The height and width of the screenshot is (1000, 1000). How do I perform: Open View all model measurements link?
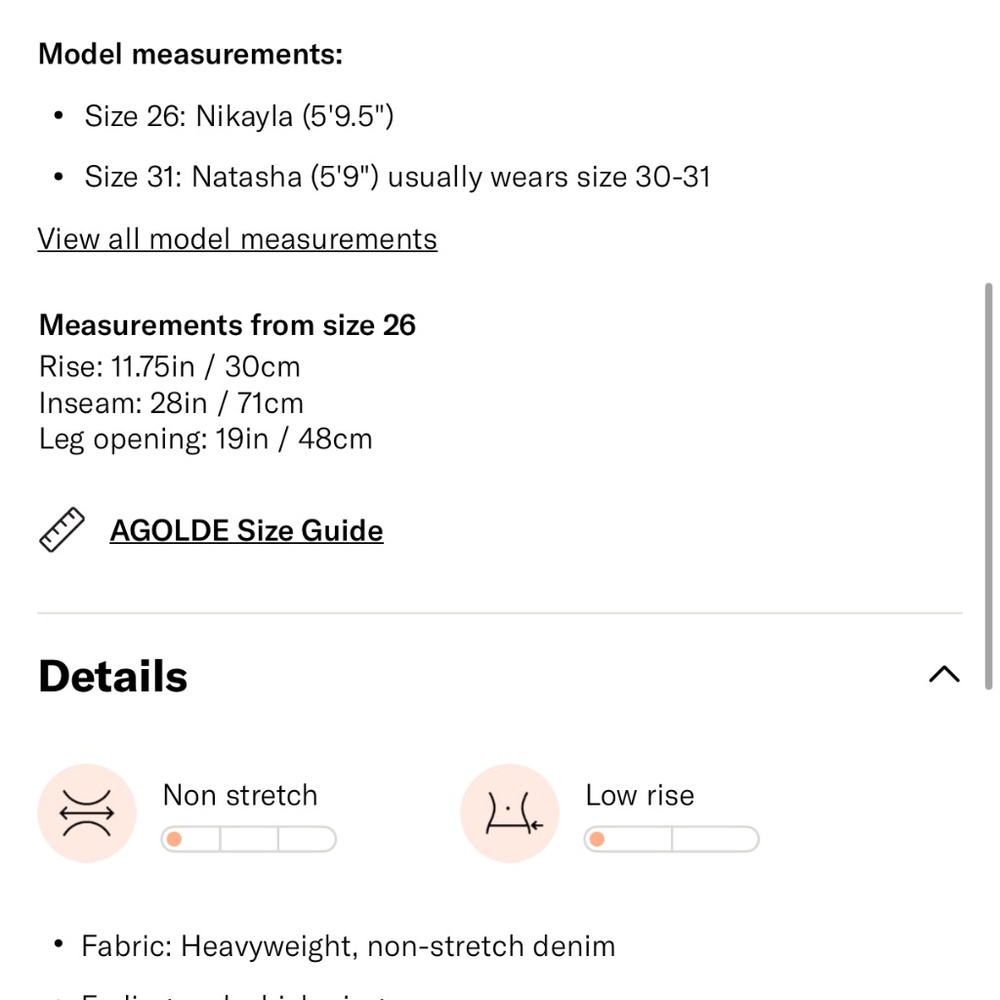point(237,239)
